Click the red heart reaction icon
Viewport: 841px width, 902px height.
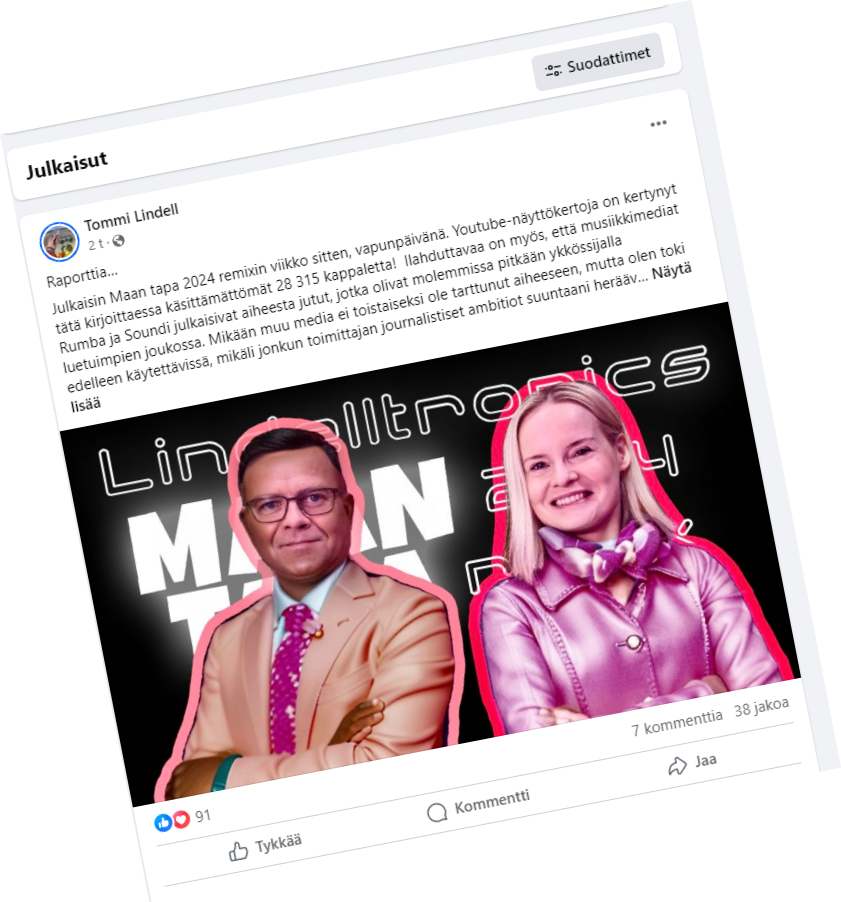pos(181,819)
